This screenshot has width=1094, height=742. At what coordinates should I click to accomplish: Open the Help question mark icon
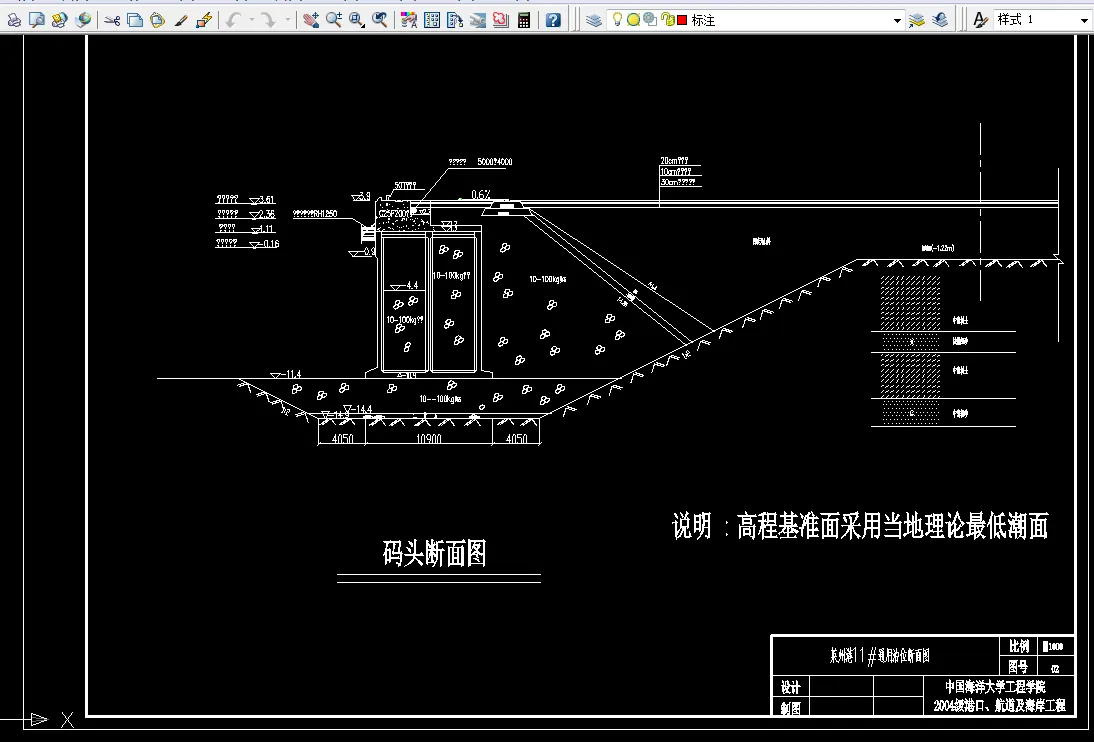point(552,18)
